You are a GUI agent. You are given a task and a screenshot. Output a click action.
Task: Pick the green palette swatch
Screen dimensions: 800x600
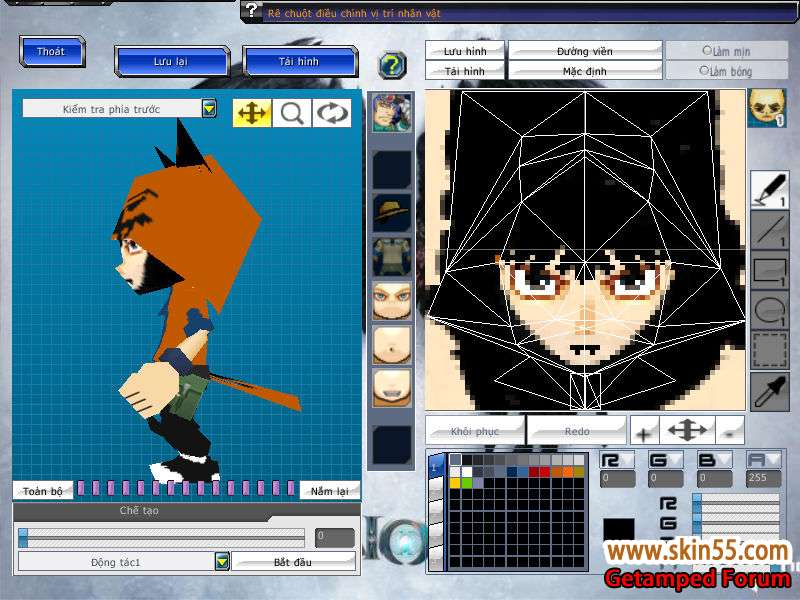point(466,483)
